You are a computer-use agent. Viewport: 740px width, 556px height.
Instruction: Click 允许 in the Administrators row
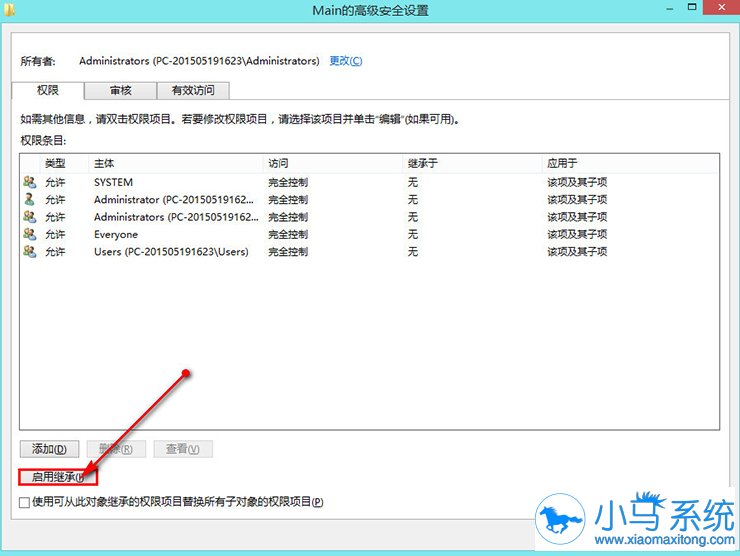55,217
